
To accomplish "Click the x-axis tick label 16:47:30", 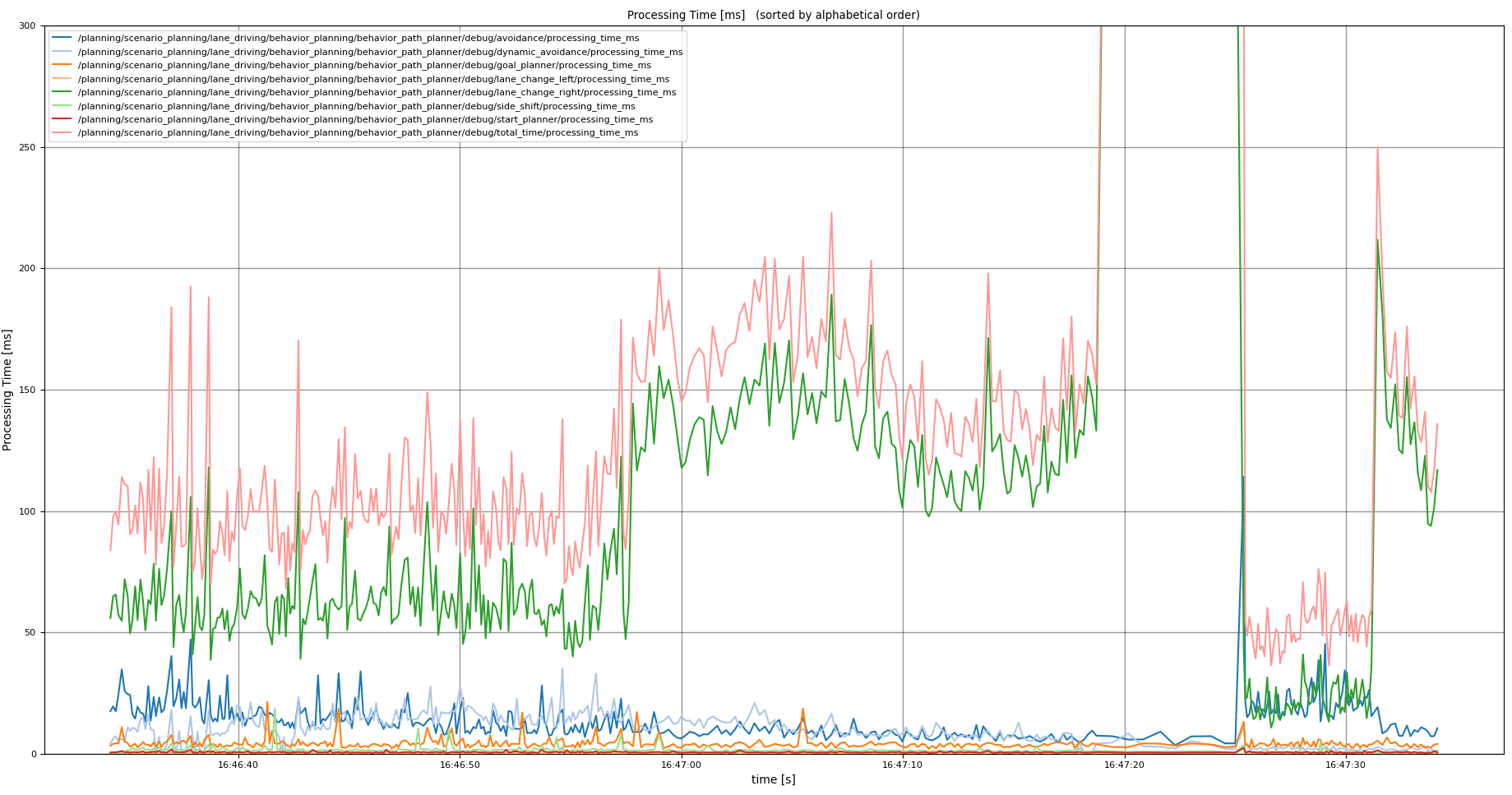I will (x=1346, y=765).
